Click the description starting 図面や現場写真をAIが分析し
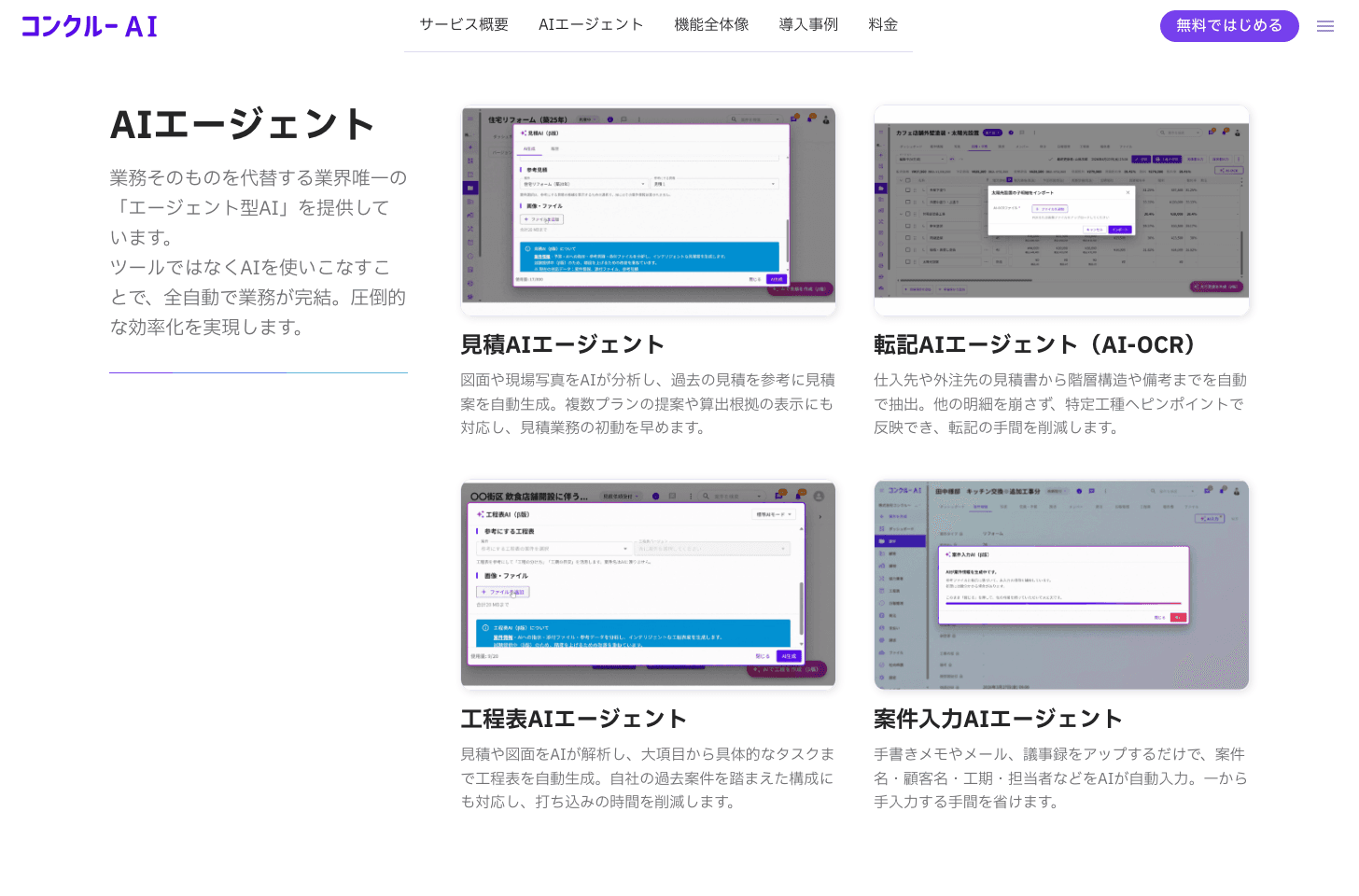The width and height of the screenshot is (1359, 896). tap(648, 403)
